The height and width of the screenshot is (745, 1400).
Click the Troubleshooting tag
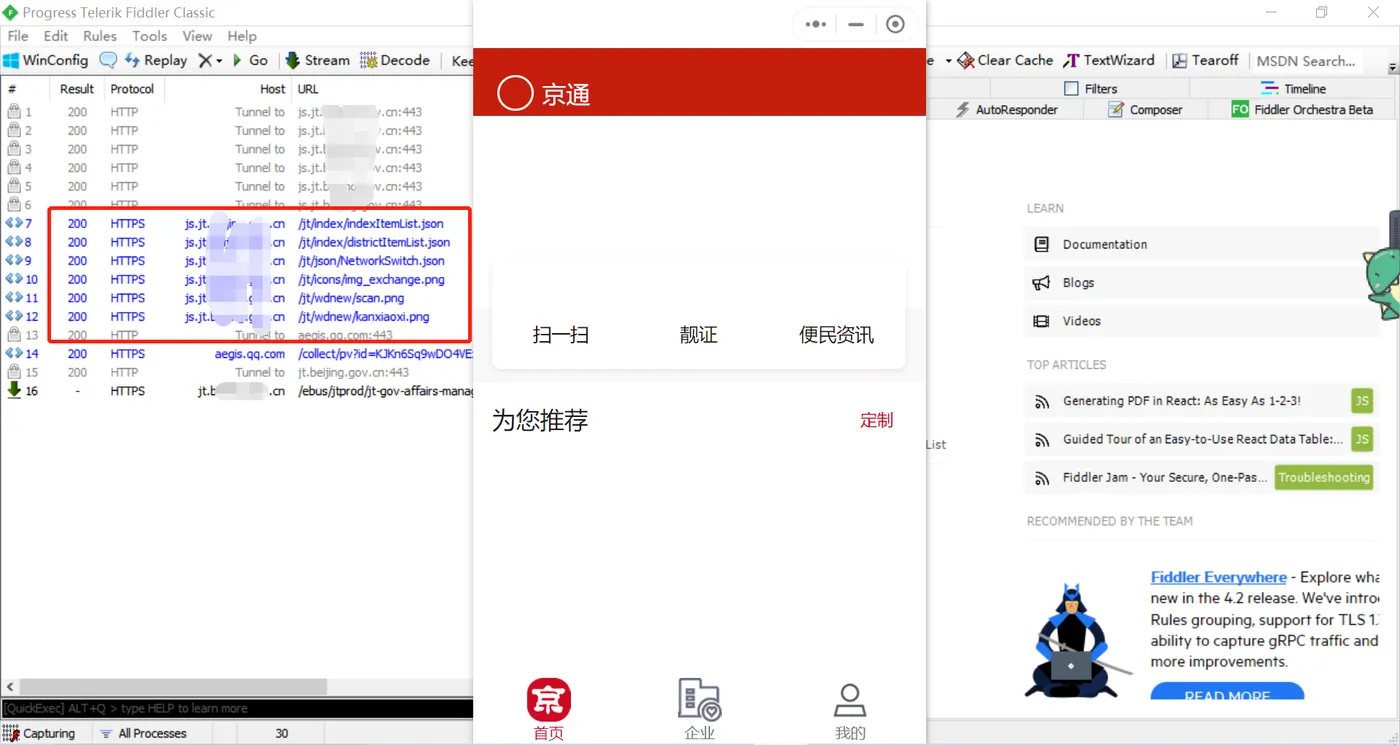(x=1324, y=477)
